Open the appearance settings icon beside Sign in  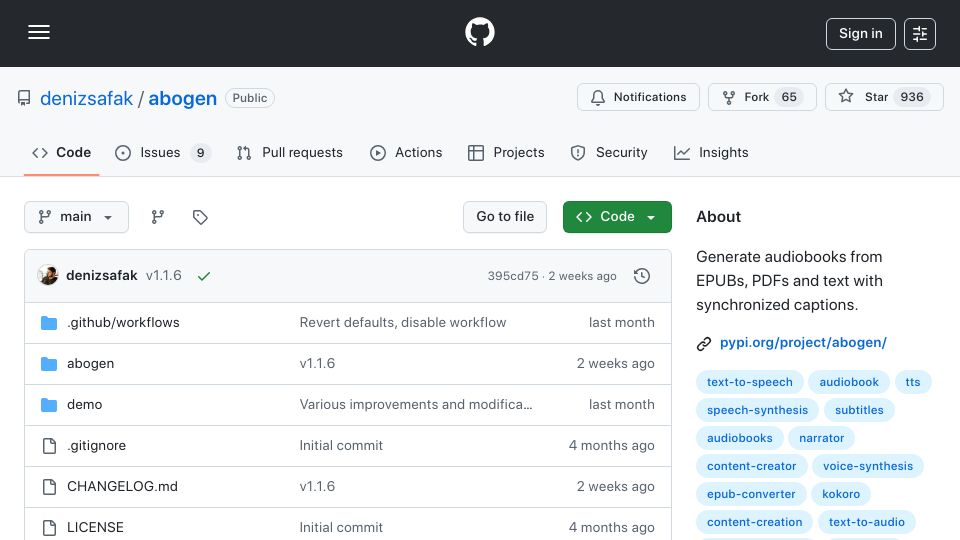pyautogui.click(x=920, y=34)
